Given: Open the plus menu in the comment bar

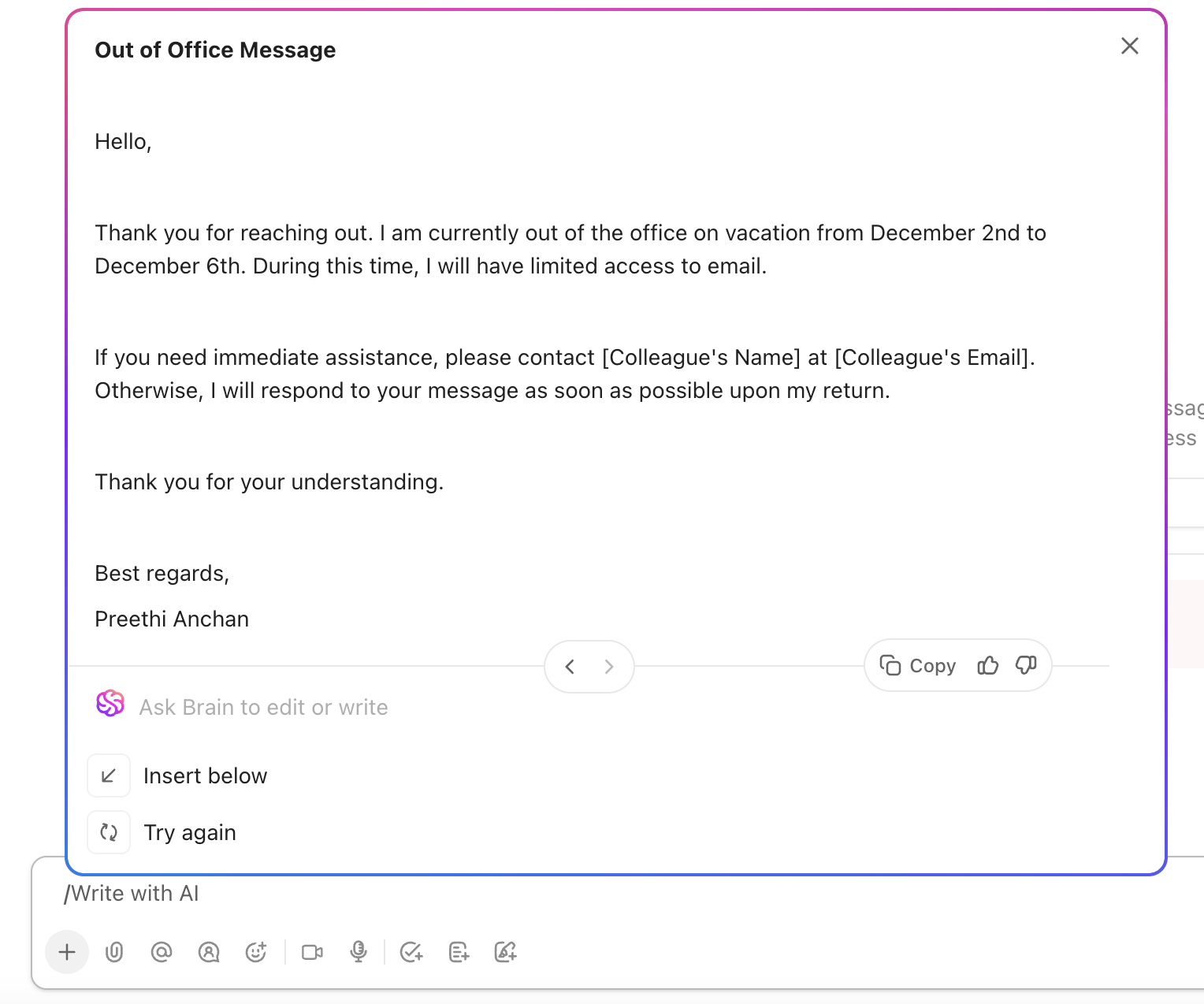Looking at the screenshot, I should pyautogui.click(x=67, y=952).
